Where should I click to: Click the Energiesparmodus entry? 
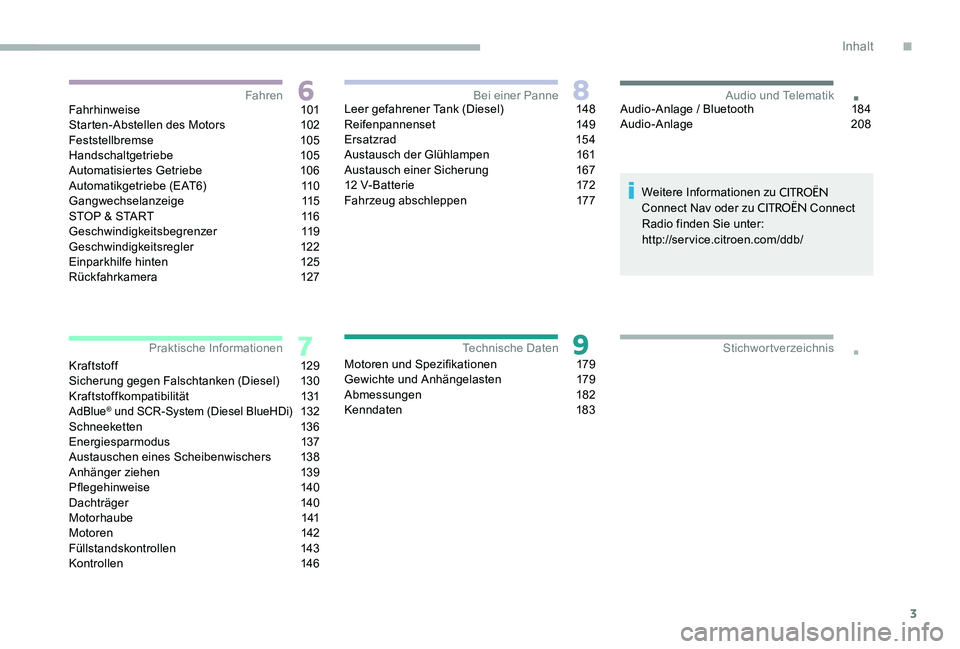coord(194,442)
